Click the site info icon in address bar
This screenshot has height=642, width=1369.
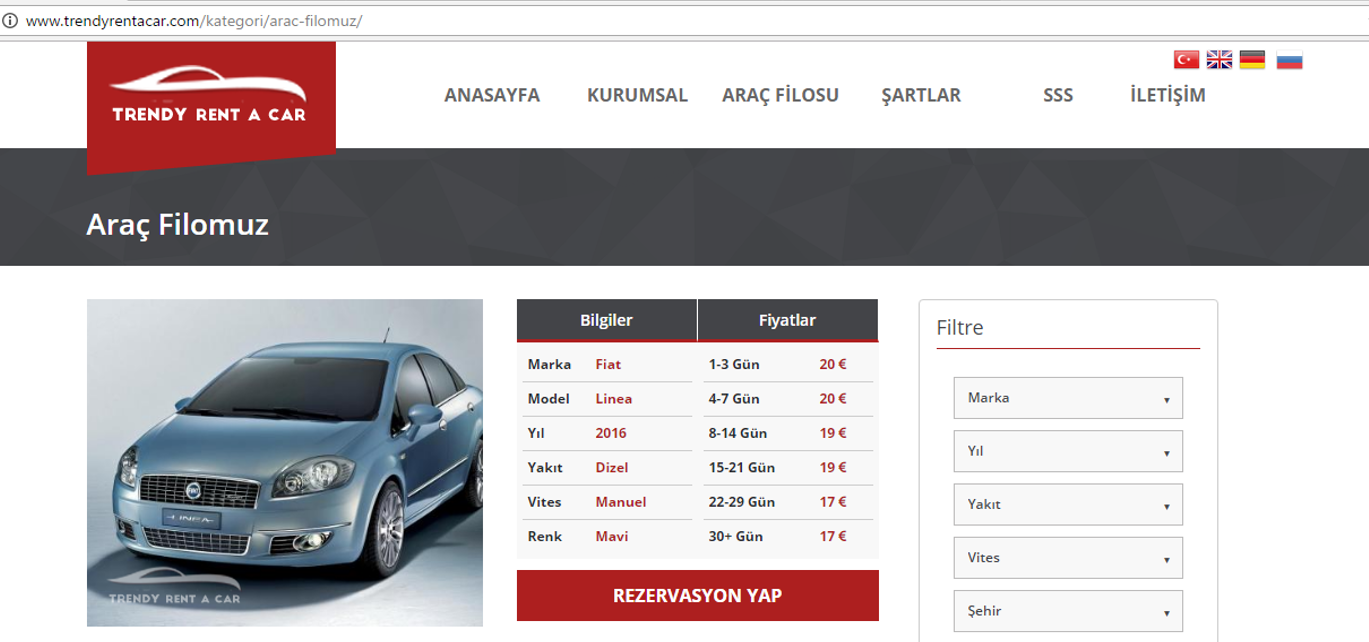(x=10, y=20)
